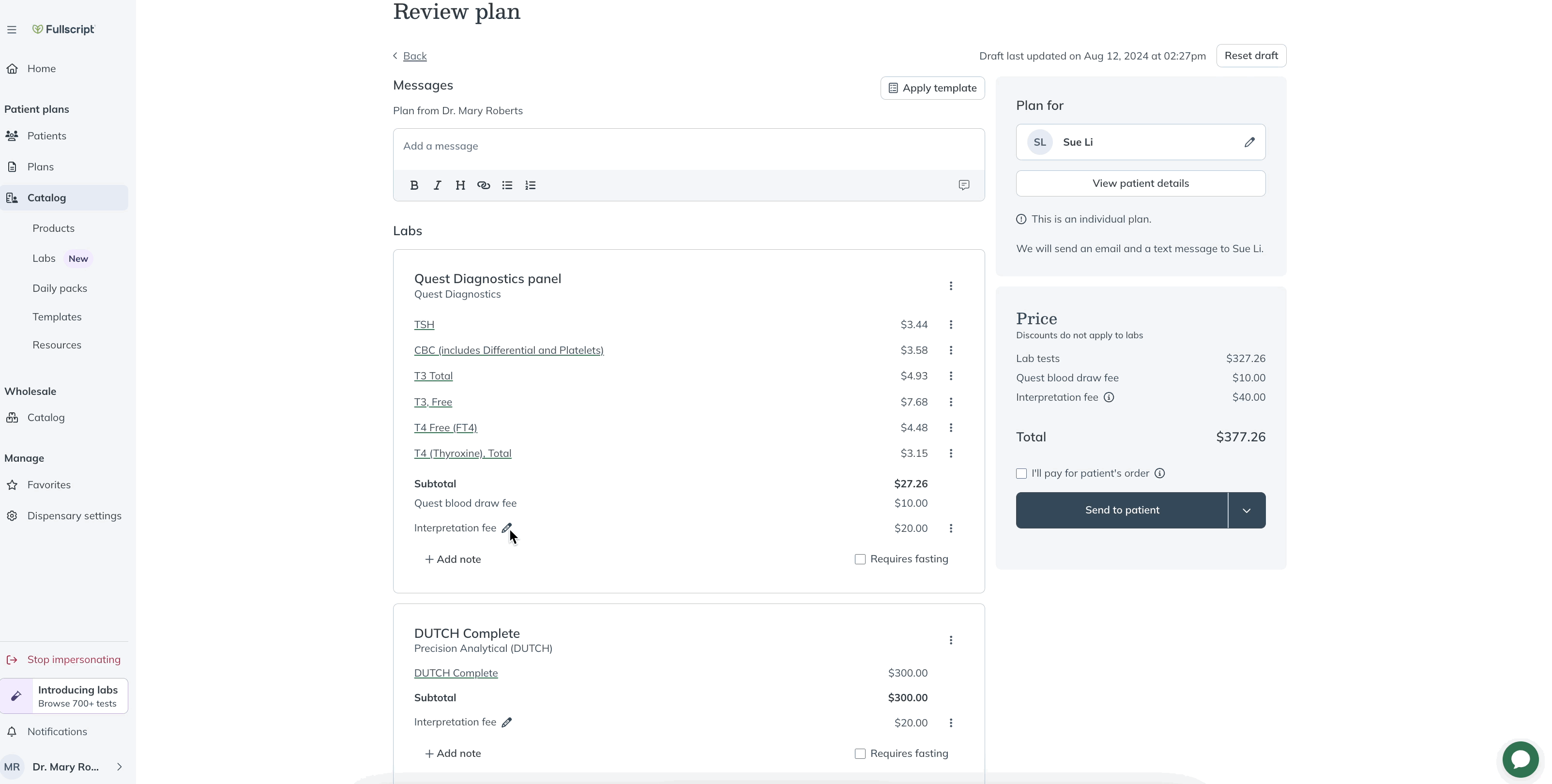Open T3 Total test link

(433, 376)
